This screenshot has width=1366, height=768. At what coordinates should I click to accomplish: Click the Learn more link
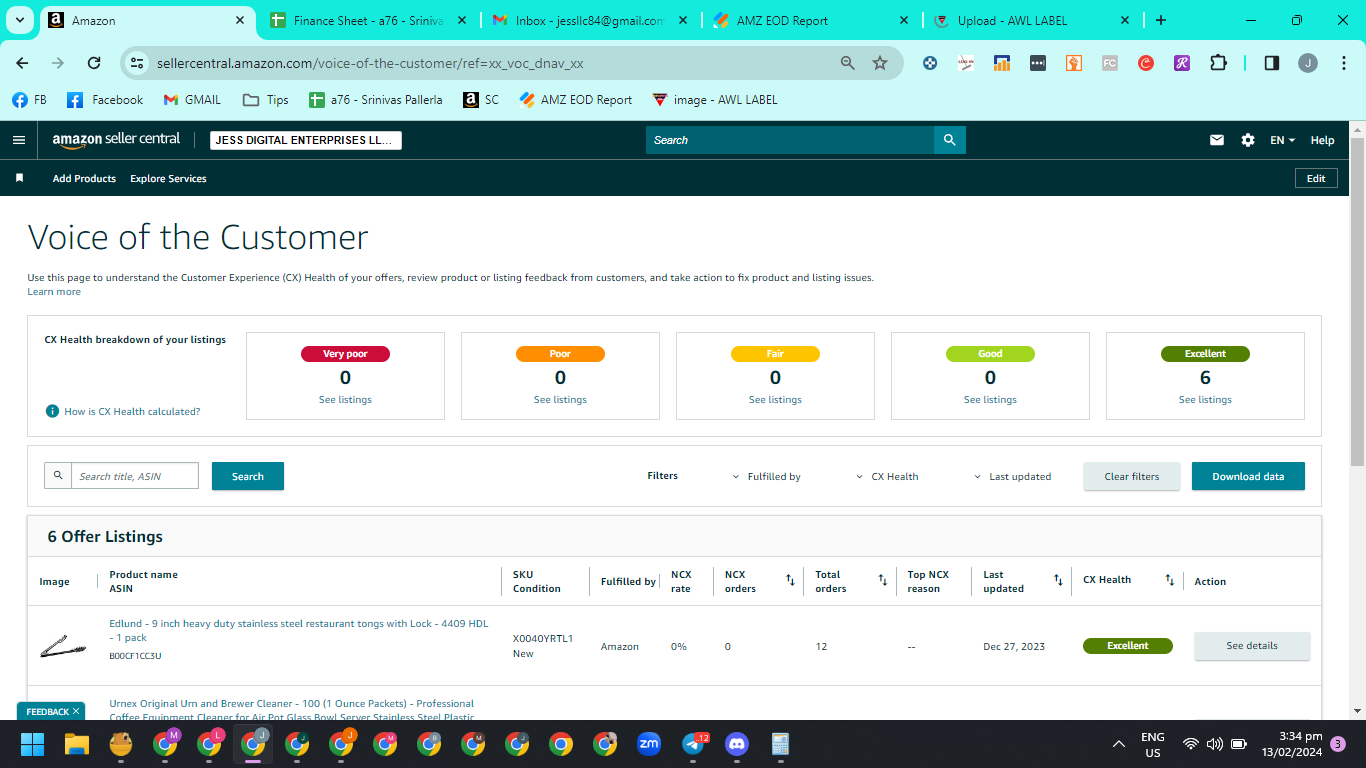point(54,292)
